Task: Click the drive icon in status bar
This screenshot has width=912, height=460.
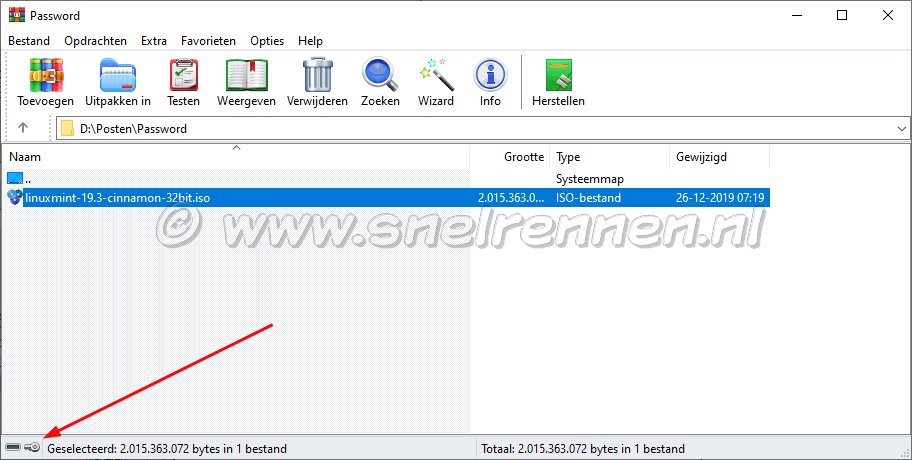Action: tap(13, 447)
